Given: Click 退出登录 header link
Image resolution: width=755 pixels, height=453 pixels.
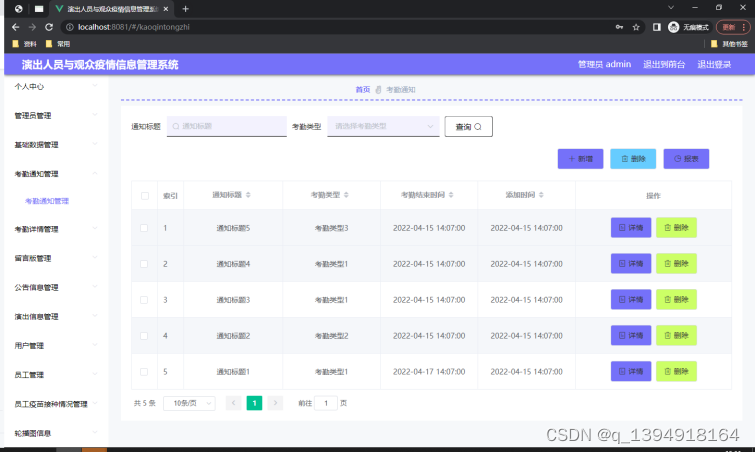Looking at the screenshot, I should (714, 65).
